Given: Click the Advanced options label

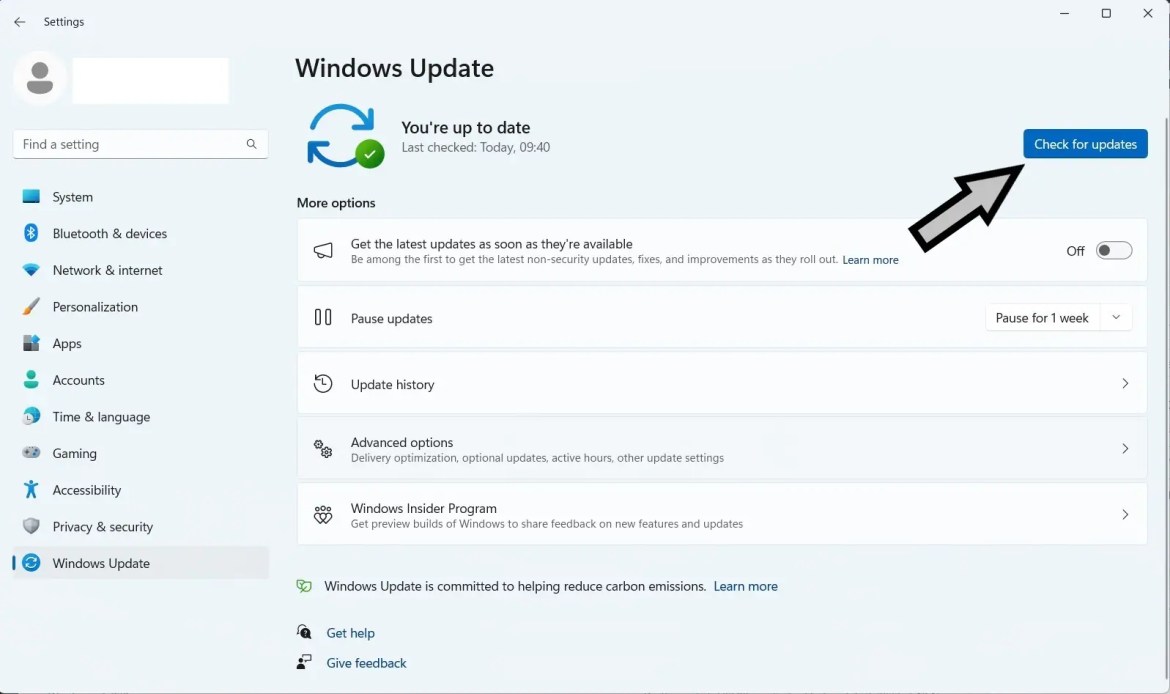Looking at the screenshot, I should (x=401, y=442).
